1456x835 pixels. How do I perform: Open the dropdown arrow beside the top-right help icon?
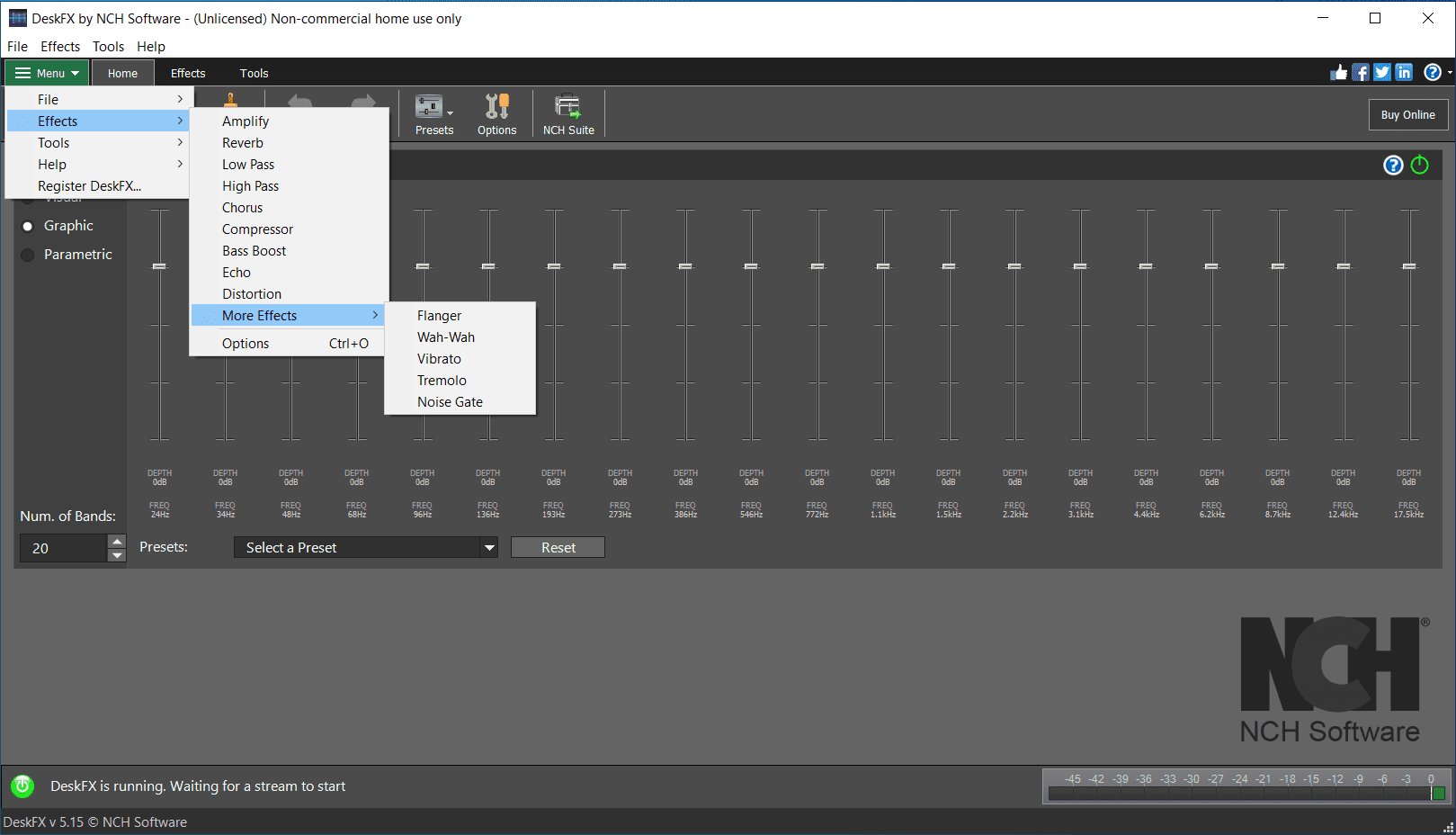[1450, 73]
